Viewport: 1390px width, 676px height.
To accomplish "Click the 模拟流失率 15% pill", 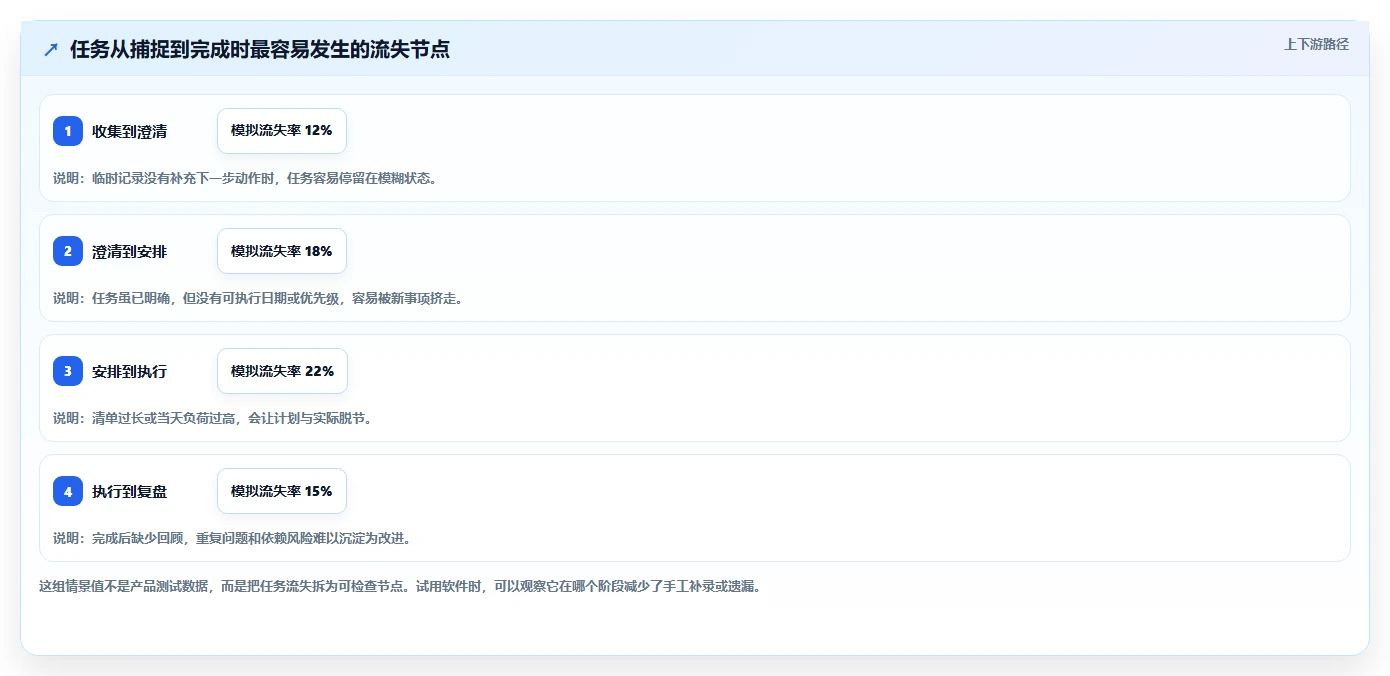I will click(282, 491).
